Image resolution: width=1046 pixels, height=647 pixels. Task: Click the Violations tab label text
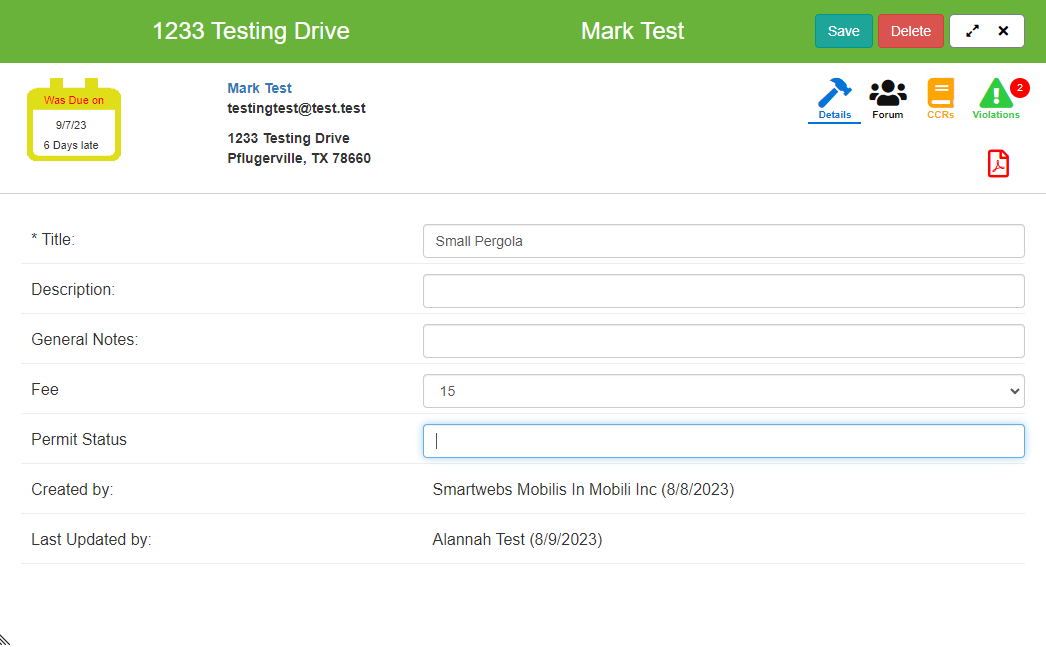[x=996, y=115]
